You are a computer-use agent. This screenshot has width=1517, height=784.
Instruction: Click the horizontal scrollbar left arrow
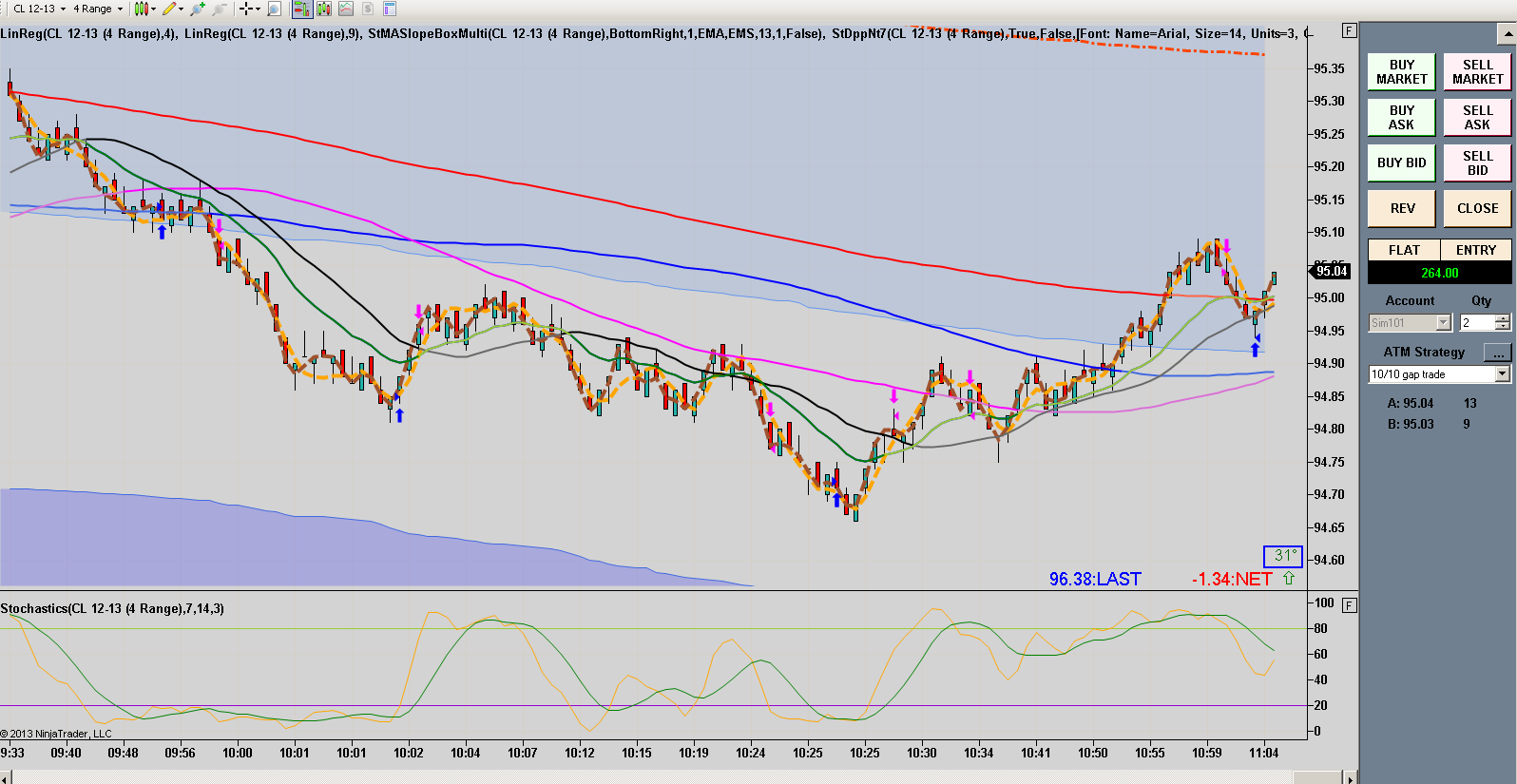(x=5, y=777)
